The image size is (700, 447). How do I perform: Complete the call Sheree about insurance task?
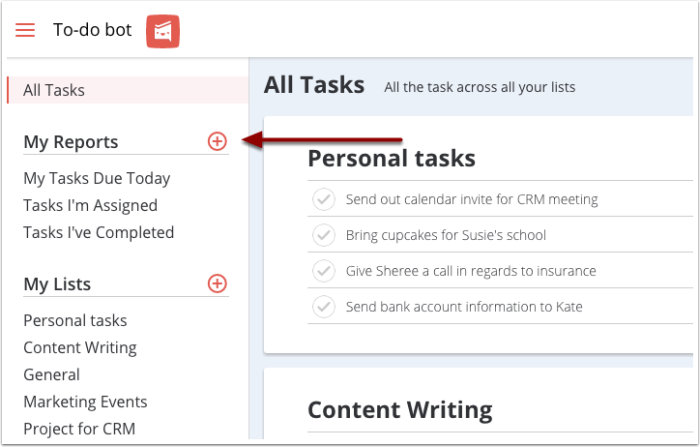[x=324, y=271]
